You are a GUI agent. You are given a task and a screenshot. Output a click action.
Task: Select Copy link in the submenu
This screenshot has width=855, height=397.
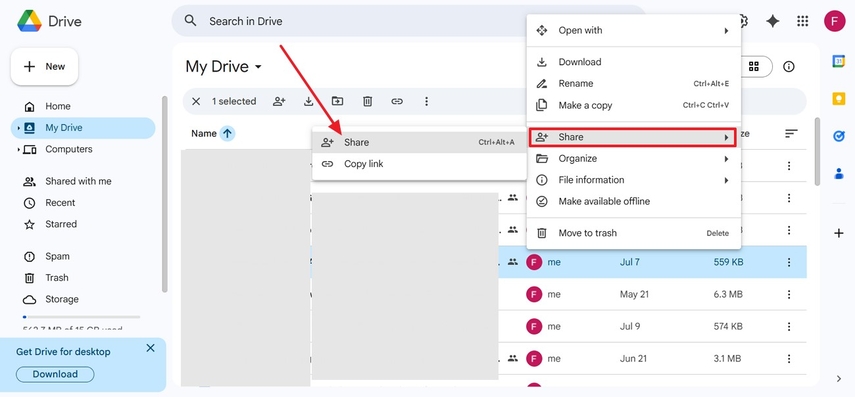click(x=419, y=164)
